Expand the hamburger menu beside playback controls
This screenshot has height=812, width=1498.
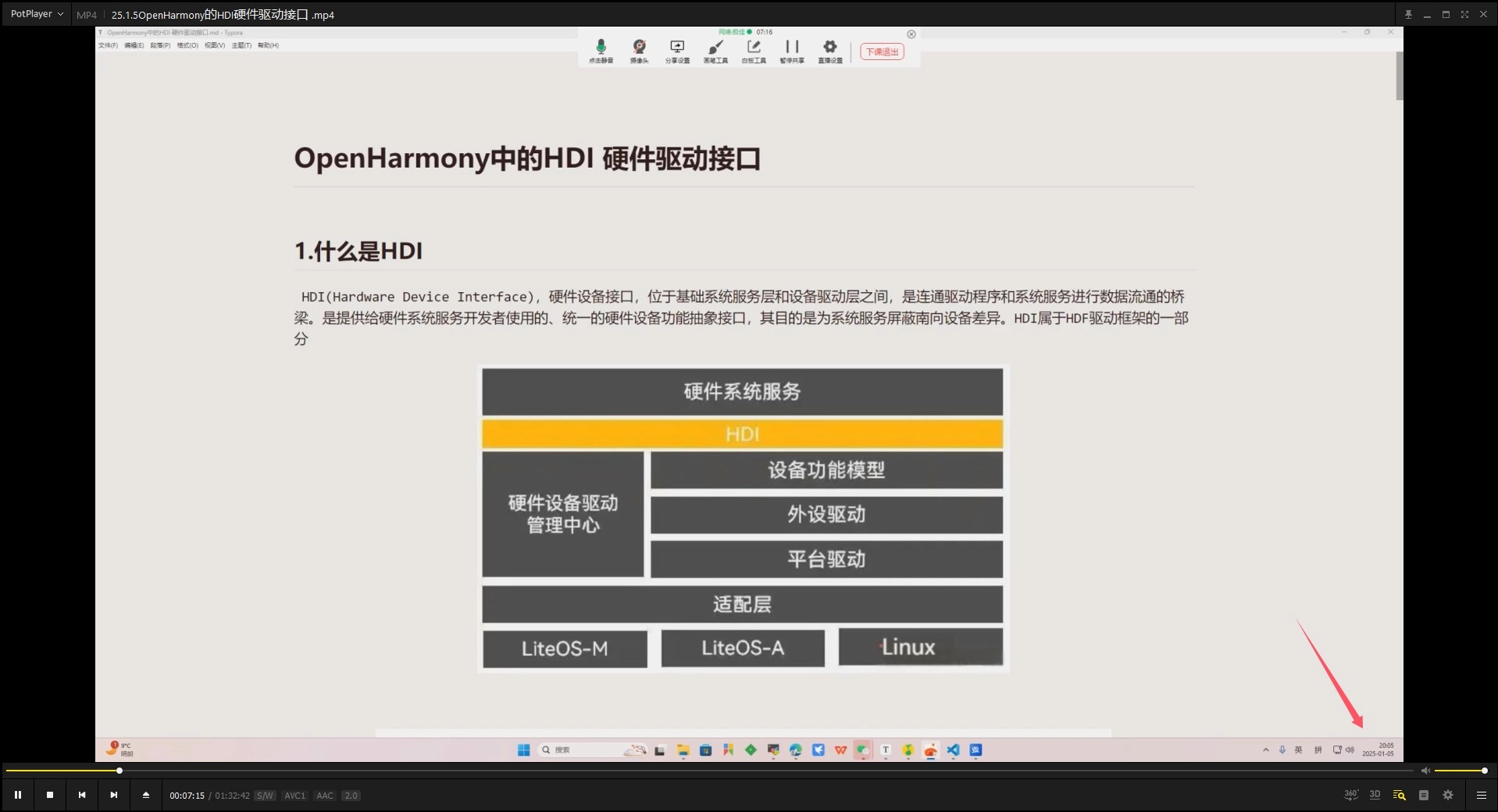(1482, 794)
